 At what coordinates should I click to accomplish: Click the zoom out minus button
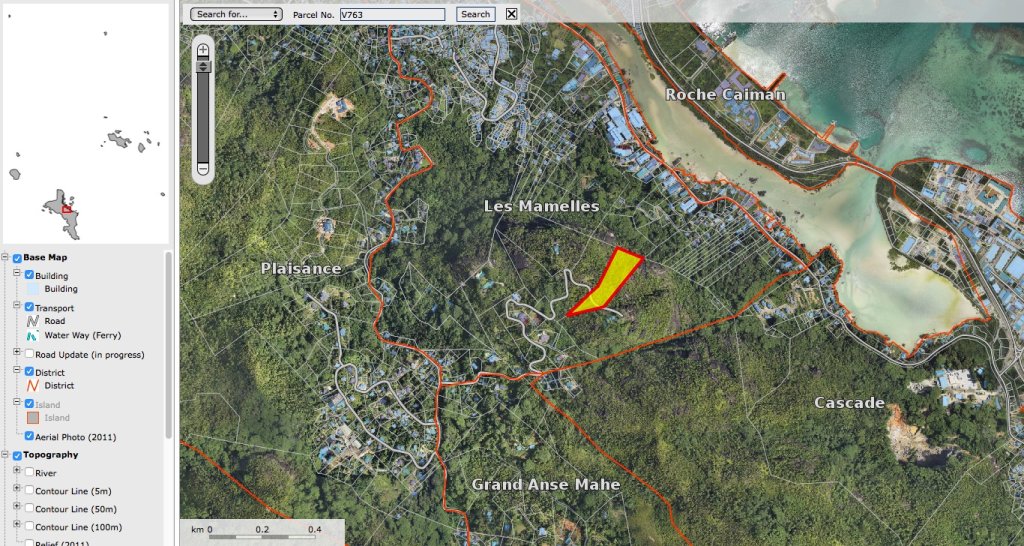pos(203,170)
